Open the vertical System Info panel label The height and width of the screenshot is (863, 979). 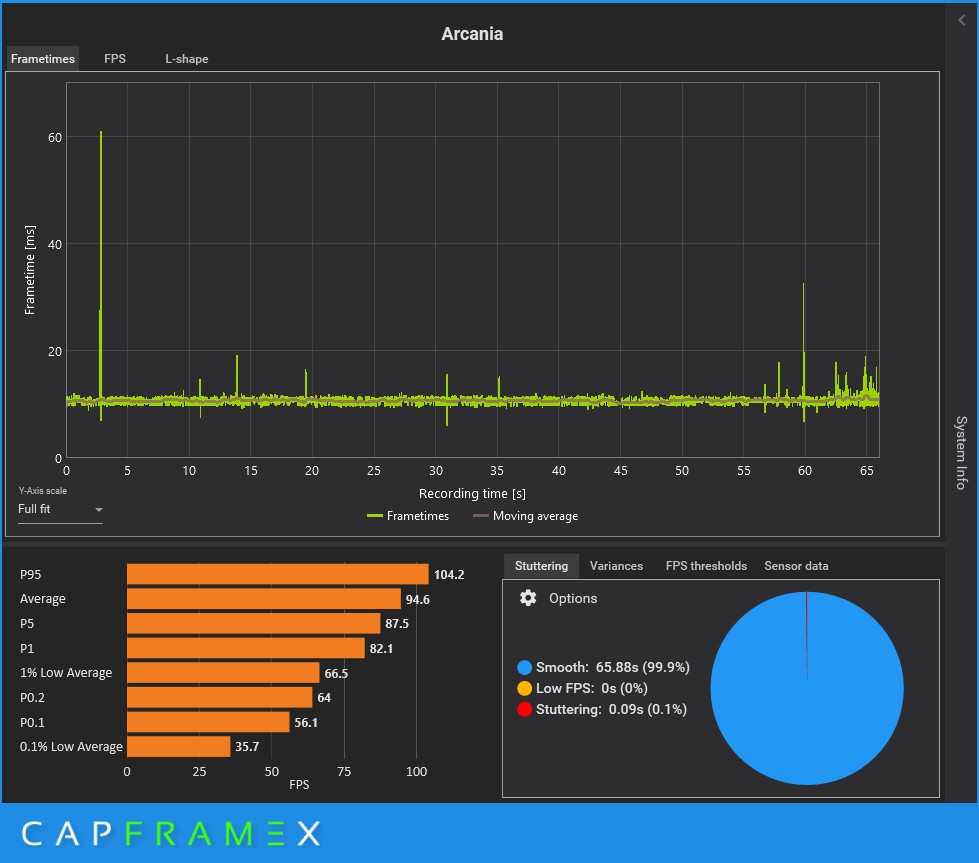(962, 453)
